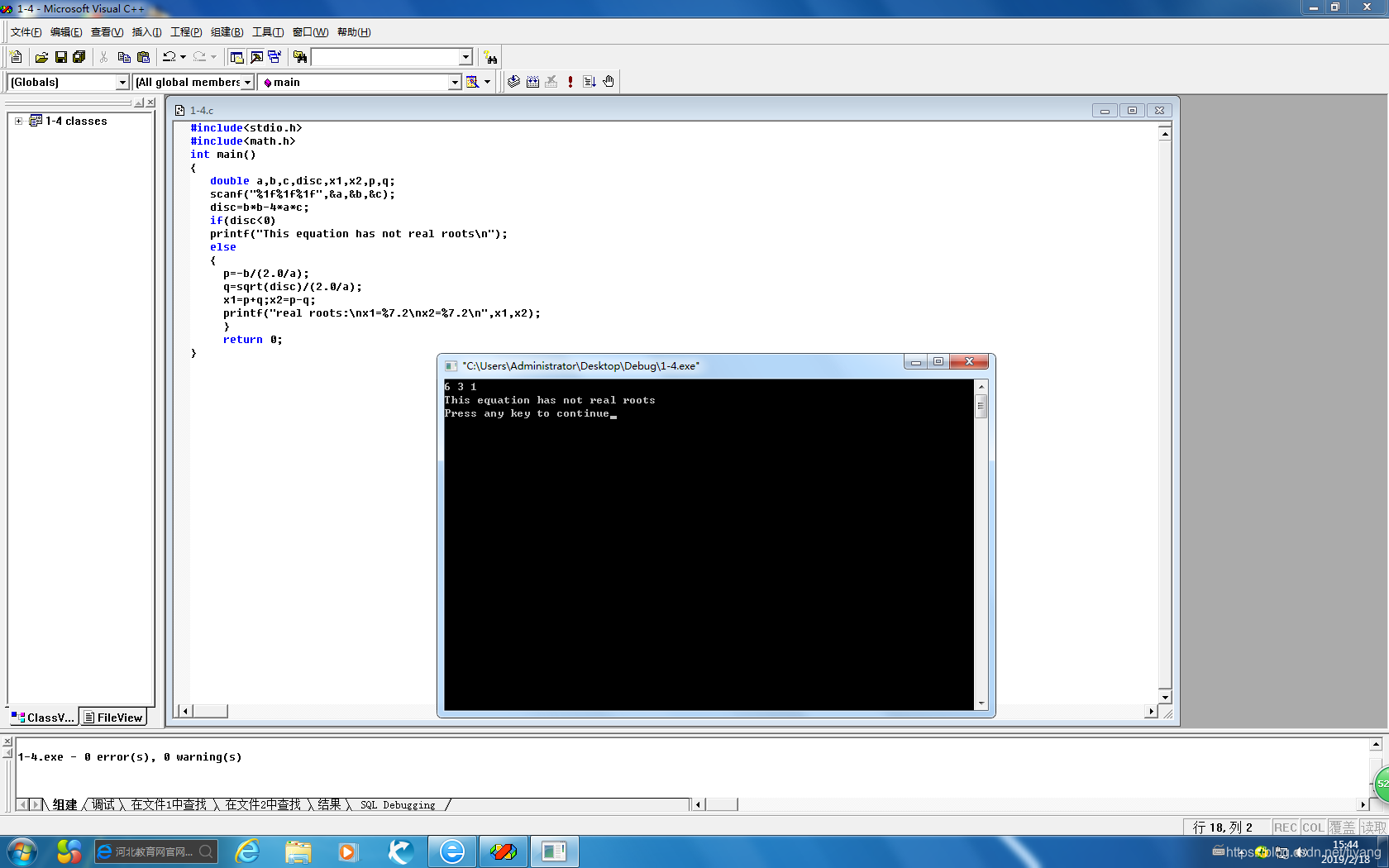This screenshot has height=868, width=1389.
Task: Select the 组建 output tab
Action: tap(64, 804)
